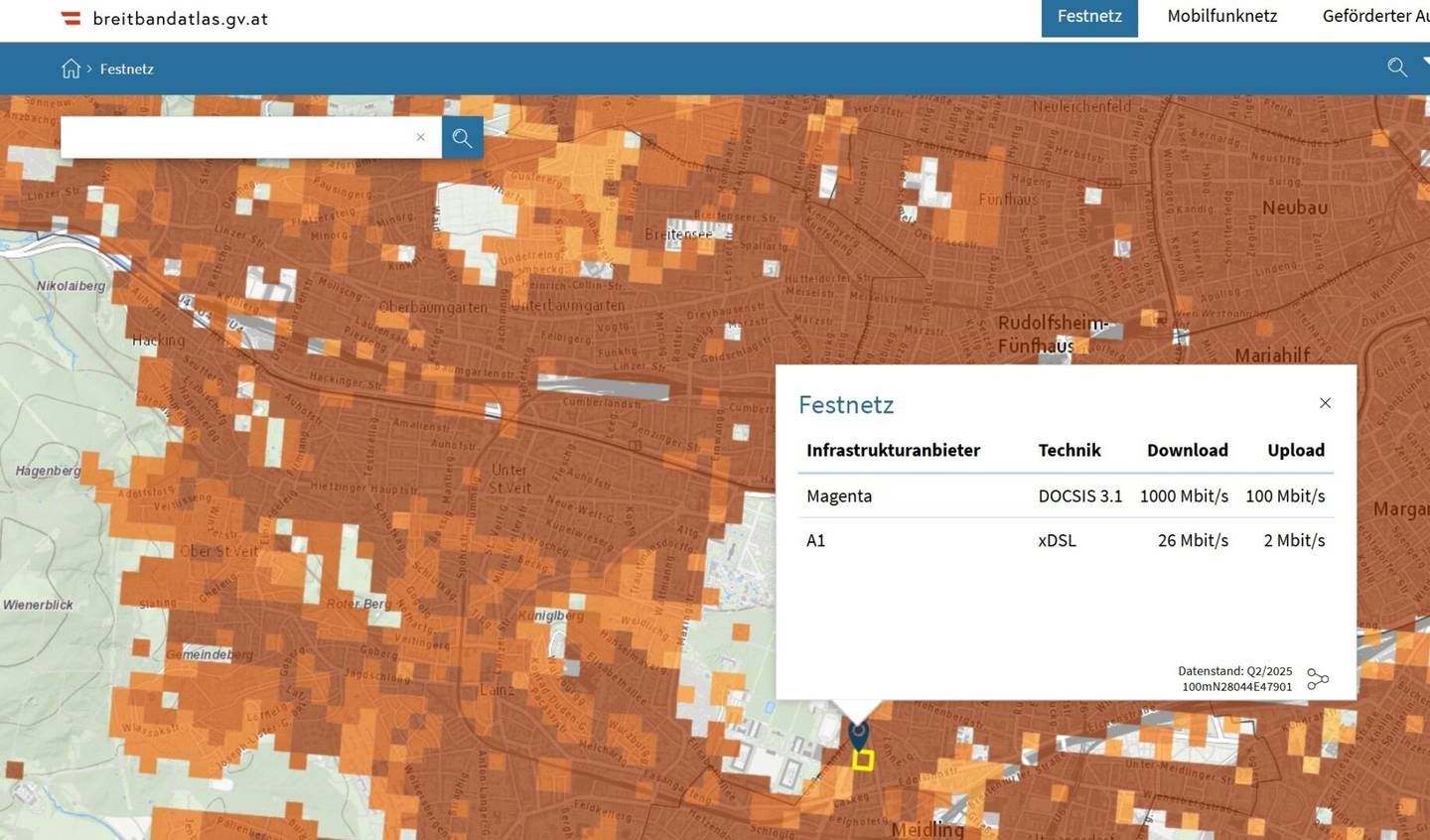1430x840 pixels.
Task: Click the Datenstand Q2/2025 text
Action: tap(1235, 671)
